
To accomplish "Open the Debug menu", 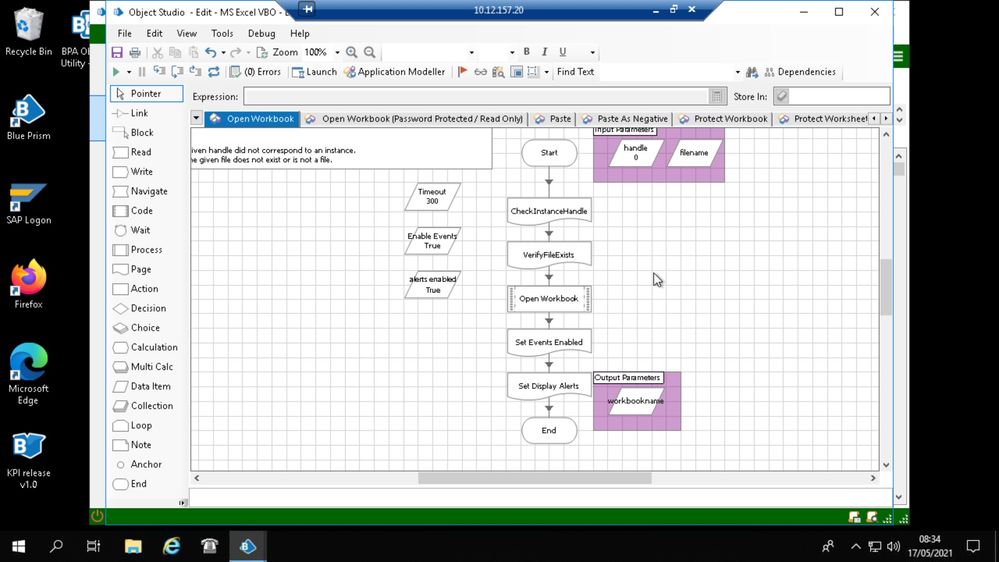I will click(x=261, y=33).
